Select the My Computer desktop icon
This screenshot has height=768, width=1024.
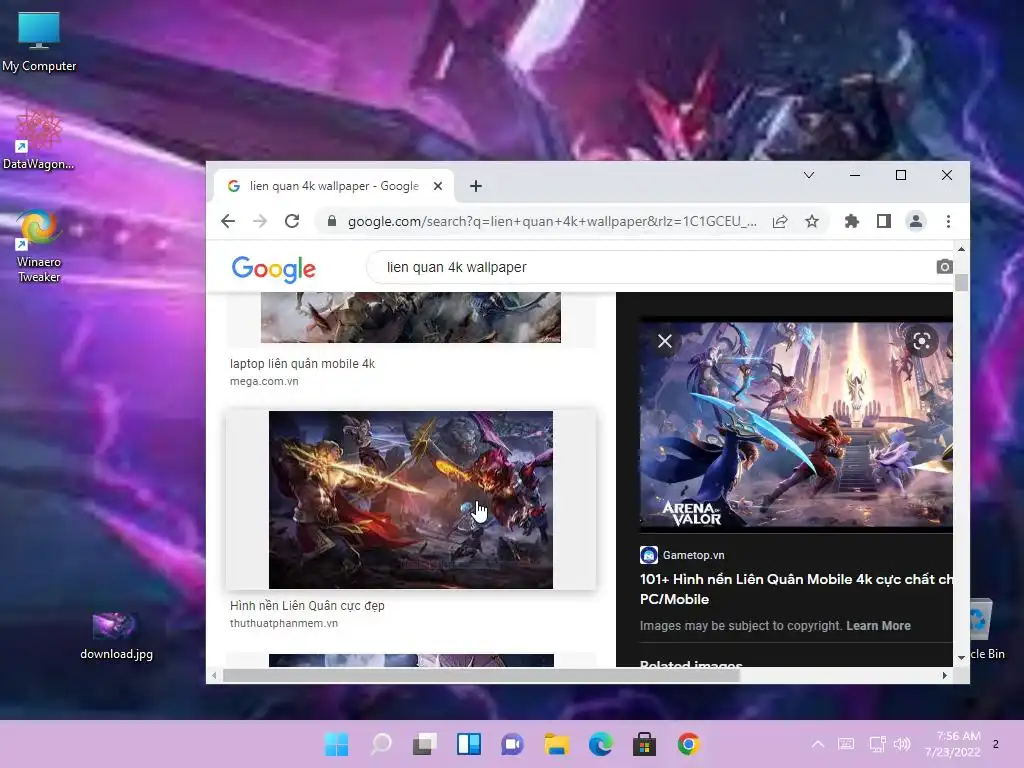[39, 42]
